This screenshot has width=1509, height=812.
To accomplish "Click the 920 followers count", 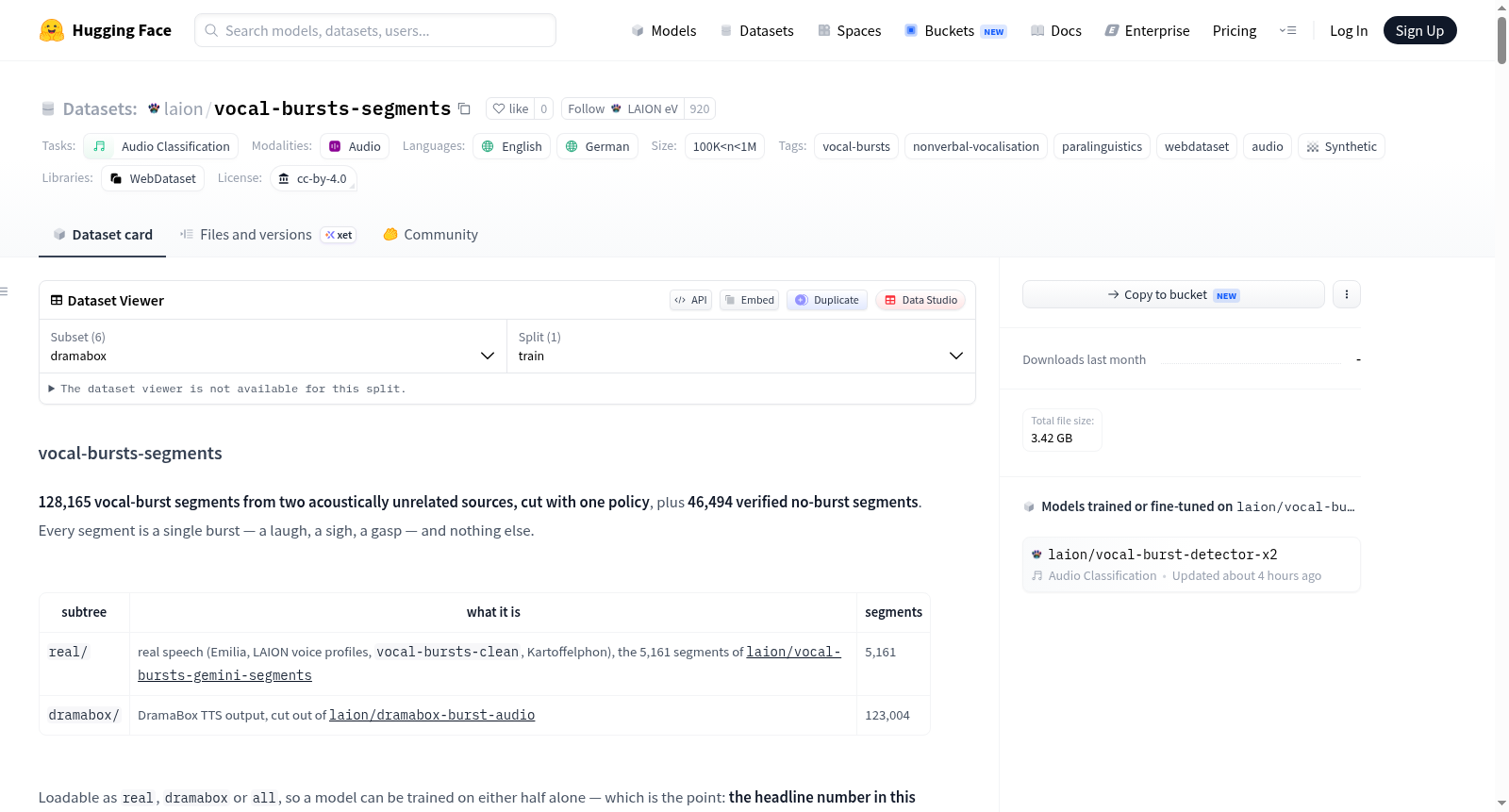I will point(700,108).
